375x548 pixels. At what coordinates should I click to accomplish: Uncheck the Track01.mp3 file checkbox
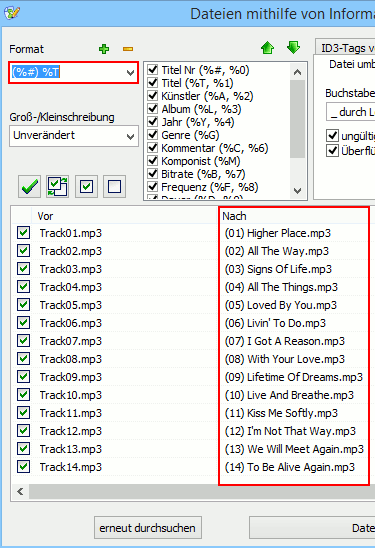pos(23,233)
